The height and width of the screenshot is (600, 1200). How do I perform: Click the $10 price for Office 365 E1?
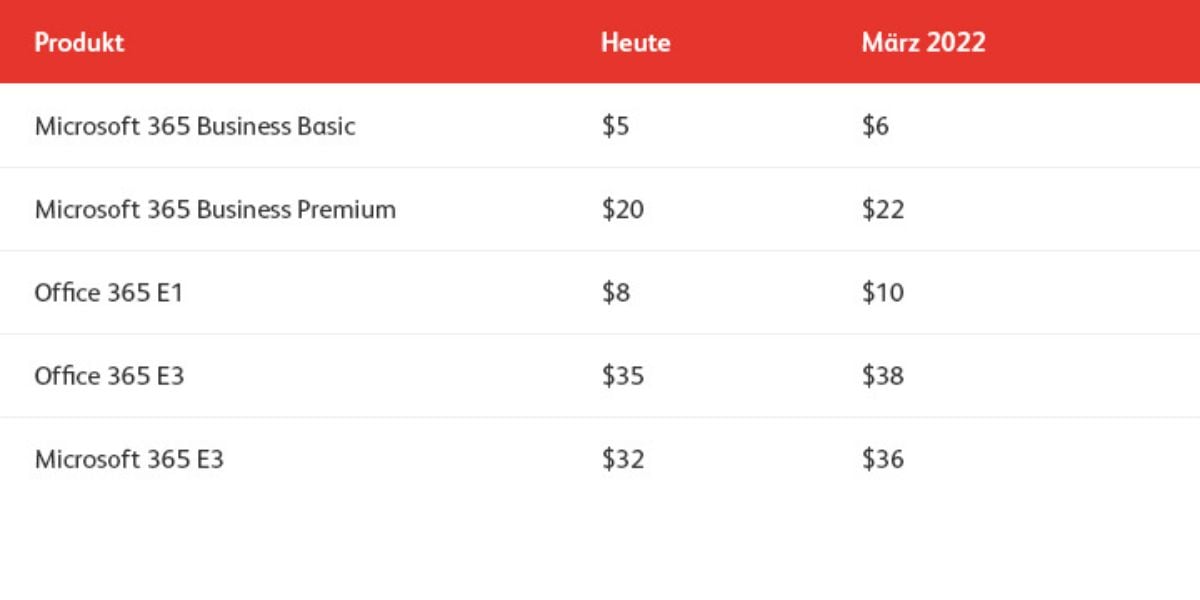[x=882, y=293]
